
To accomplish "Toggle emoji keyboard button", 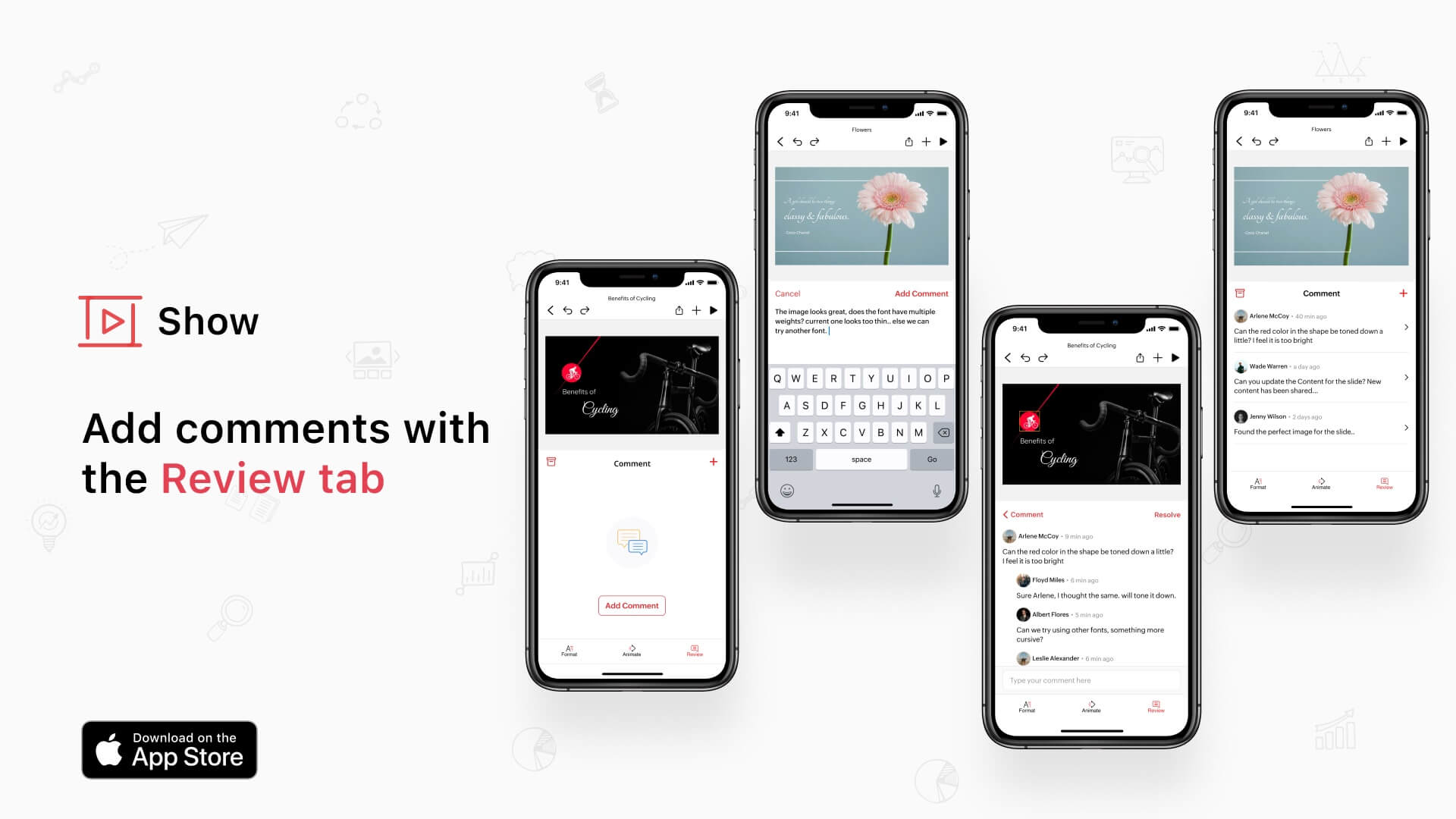I will [x=788, y=490].
